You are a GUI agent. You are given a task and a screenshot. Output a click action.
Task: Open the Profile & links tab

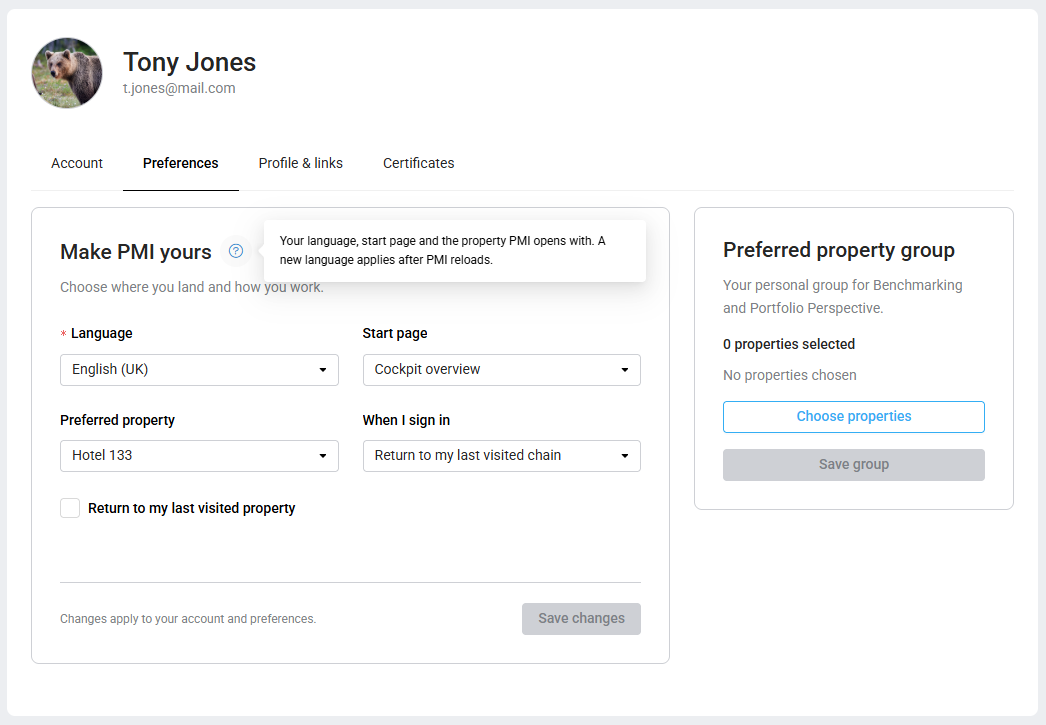301,163
